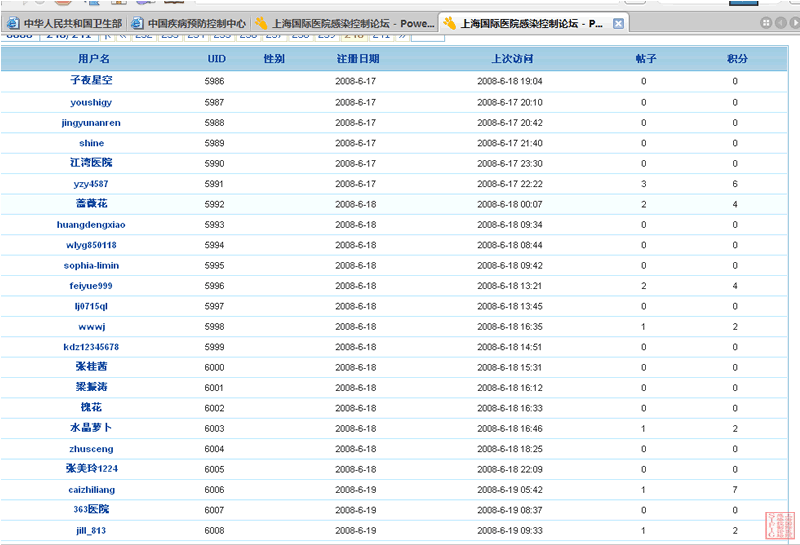Screen dimensions: 800x545
Task: Open user profile 江湾医院
Action: pos(91,163)
